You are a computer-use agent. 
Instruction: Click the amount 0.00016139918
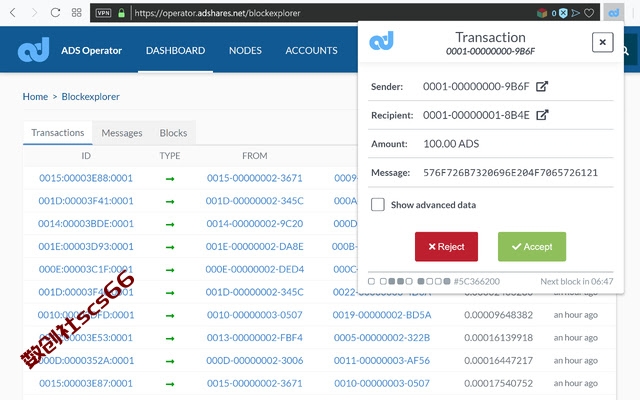point(498,338)
